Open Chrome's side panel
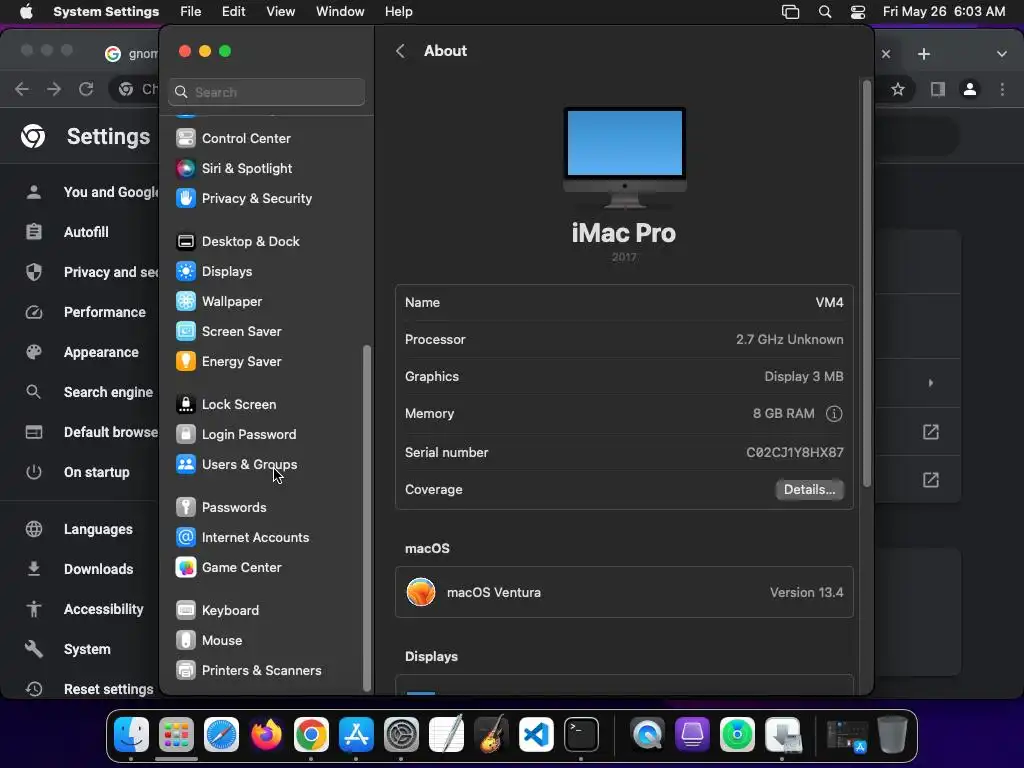Screen dimensions: 1024x768 click(x=938, y=89)
